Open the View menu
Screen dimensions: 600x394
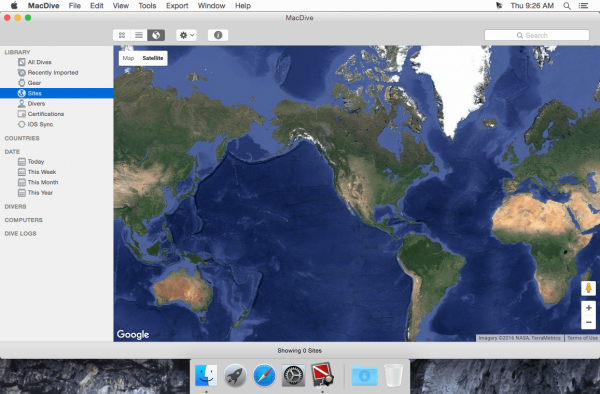pos(121,6)
